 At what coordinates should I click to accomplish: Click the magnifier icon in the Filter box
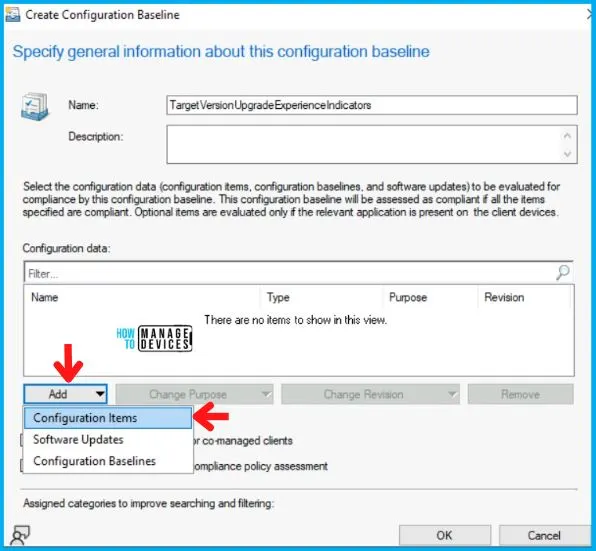pos(563,272)
